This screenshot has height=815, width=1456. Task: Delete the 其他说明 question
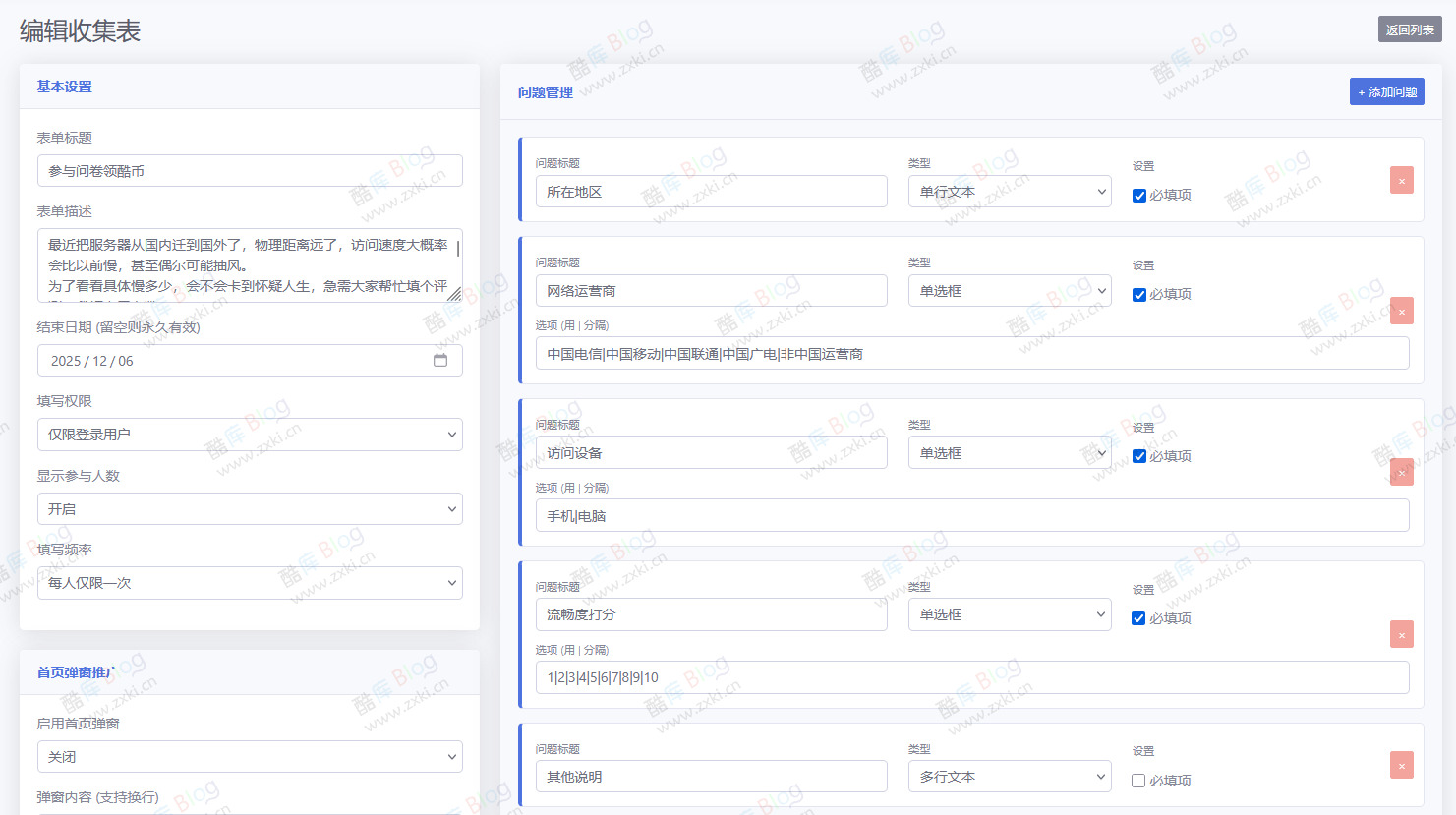point(1401,765)
